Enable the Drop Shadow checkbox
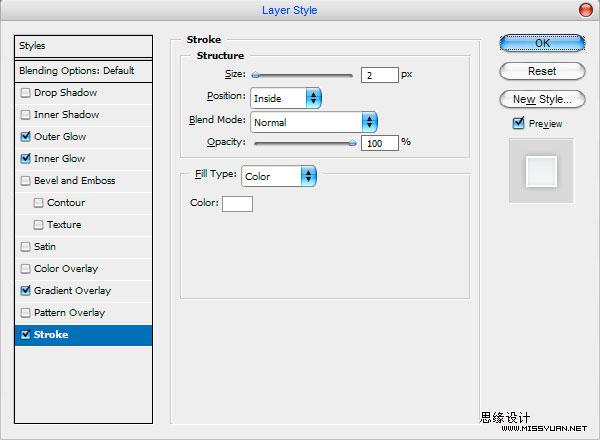Screen dimensions: 600x440 point(25,93)
